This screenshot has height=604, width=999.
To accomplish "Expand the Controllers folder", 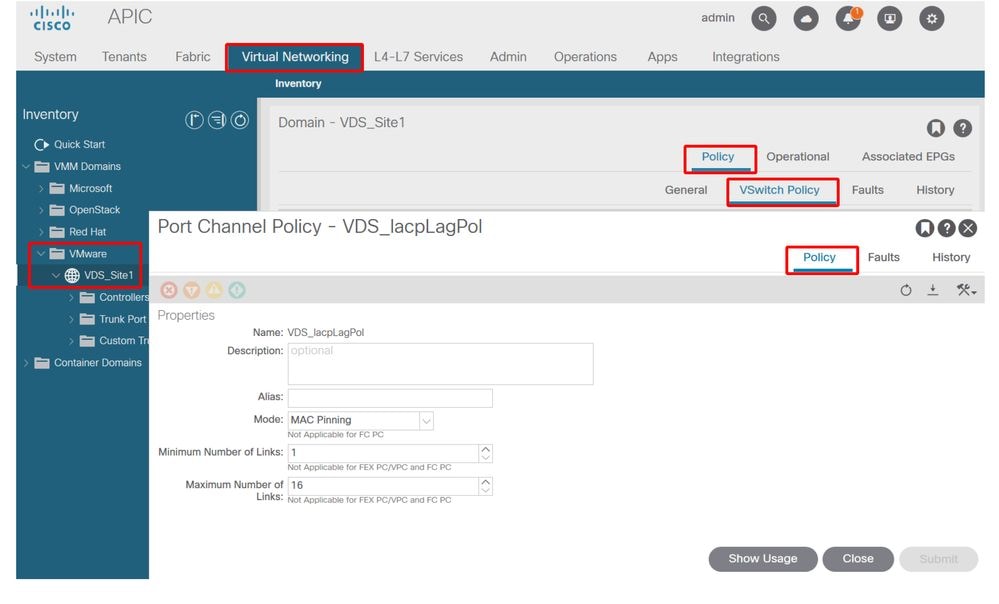I will [71, 298].
